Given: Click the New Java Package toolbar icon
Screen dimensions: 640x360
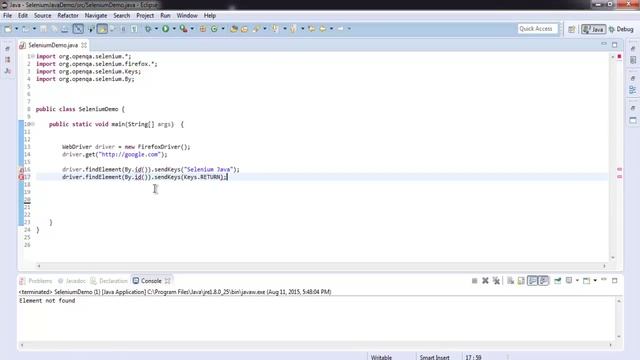Looking at the screenshot, I should tap(202, 29).
